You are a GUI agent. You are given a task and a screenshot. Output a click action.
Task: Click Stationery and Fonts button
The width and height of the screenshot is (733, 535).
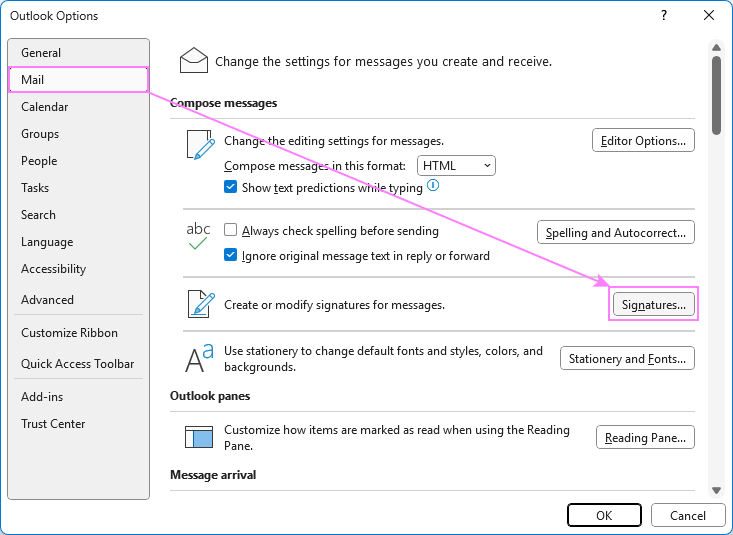click(627, 358)
